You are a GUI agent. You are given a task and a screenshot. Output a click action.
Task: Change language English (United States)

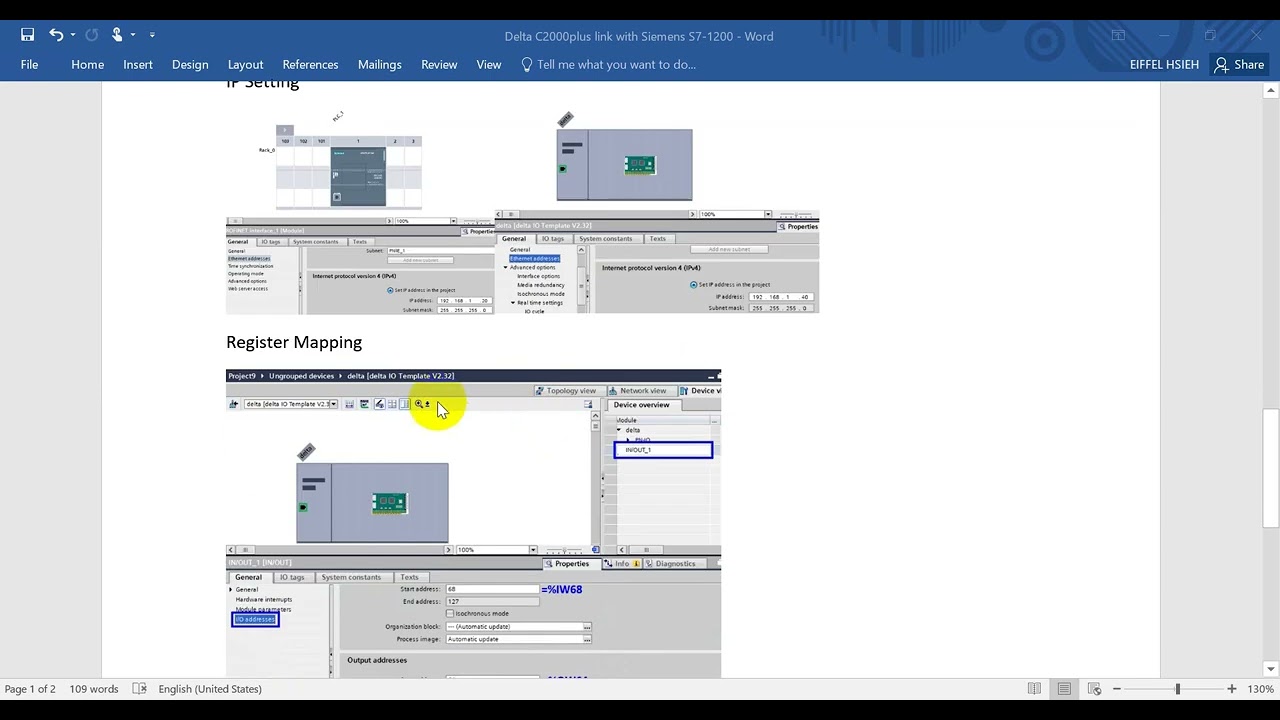(x=210, y=689)
